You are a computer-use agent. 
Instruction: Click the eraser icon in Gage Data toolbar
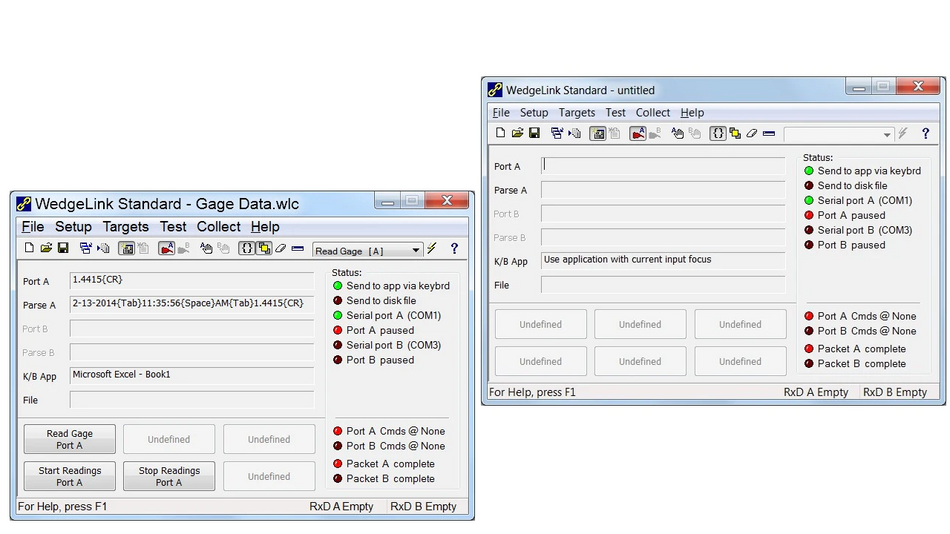281,249
